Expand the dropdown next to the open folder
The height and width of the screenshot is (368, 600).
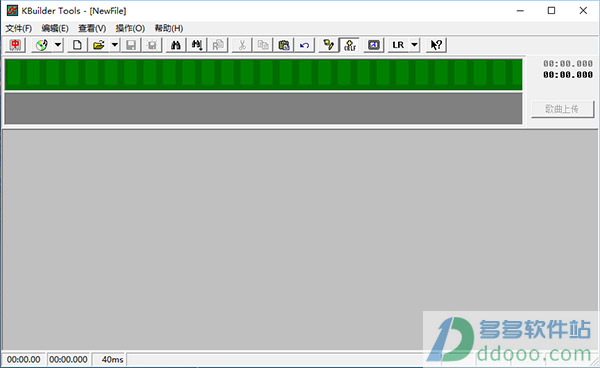pyautogui.click(x=115, y=45)
